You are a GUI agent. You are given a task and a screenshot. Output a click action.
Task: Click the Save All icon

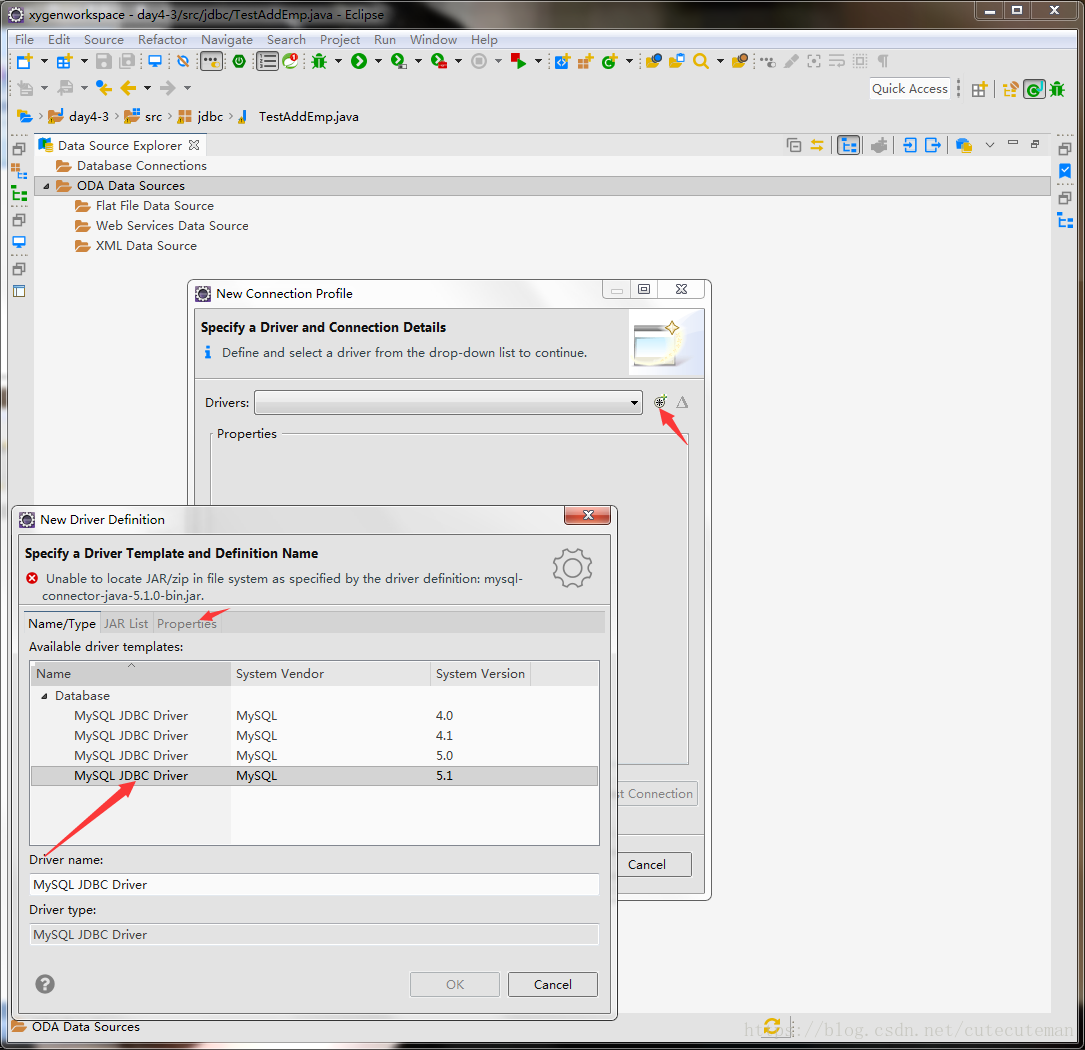[127, 62]
